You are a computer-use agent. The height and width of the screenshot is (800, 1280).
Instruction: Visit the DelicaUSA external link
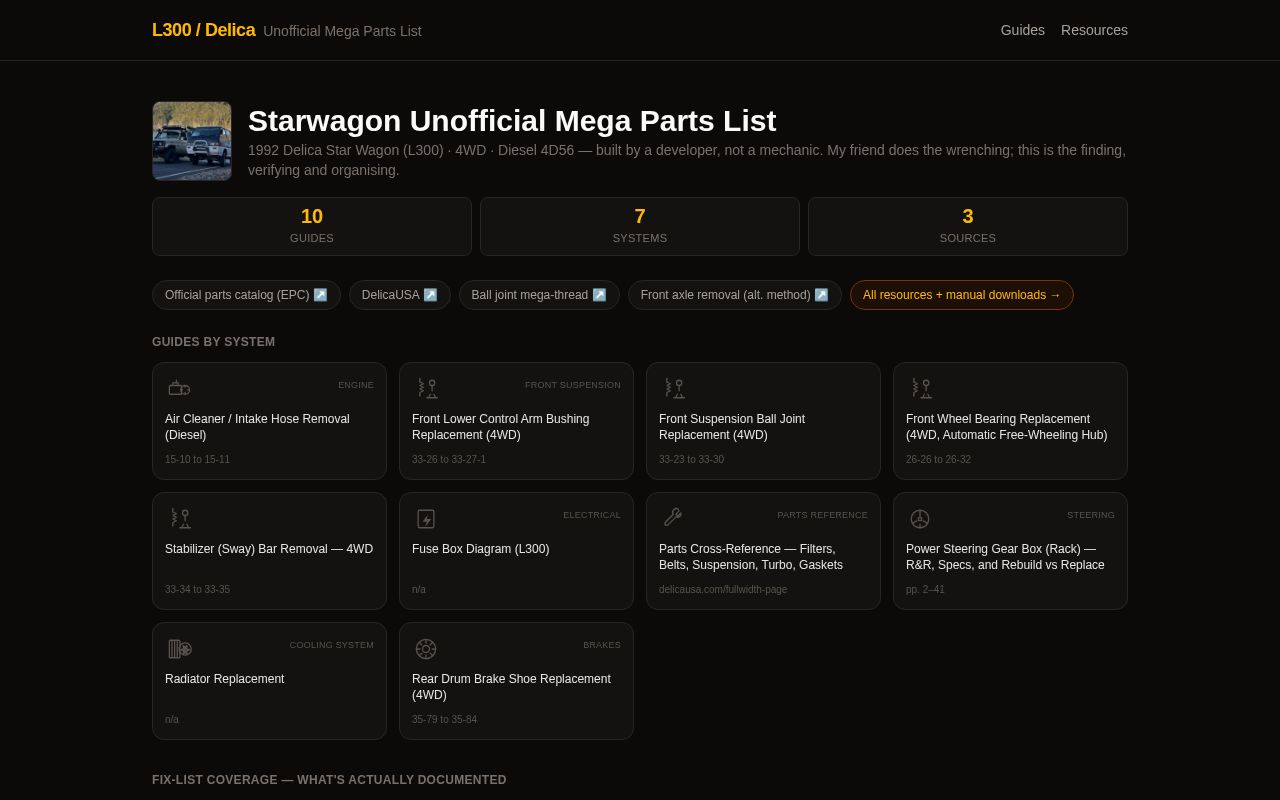tap(400, 295)
